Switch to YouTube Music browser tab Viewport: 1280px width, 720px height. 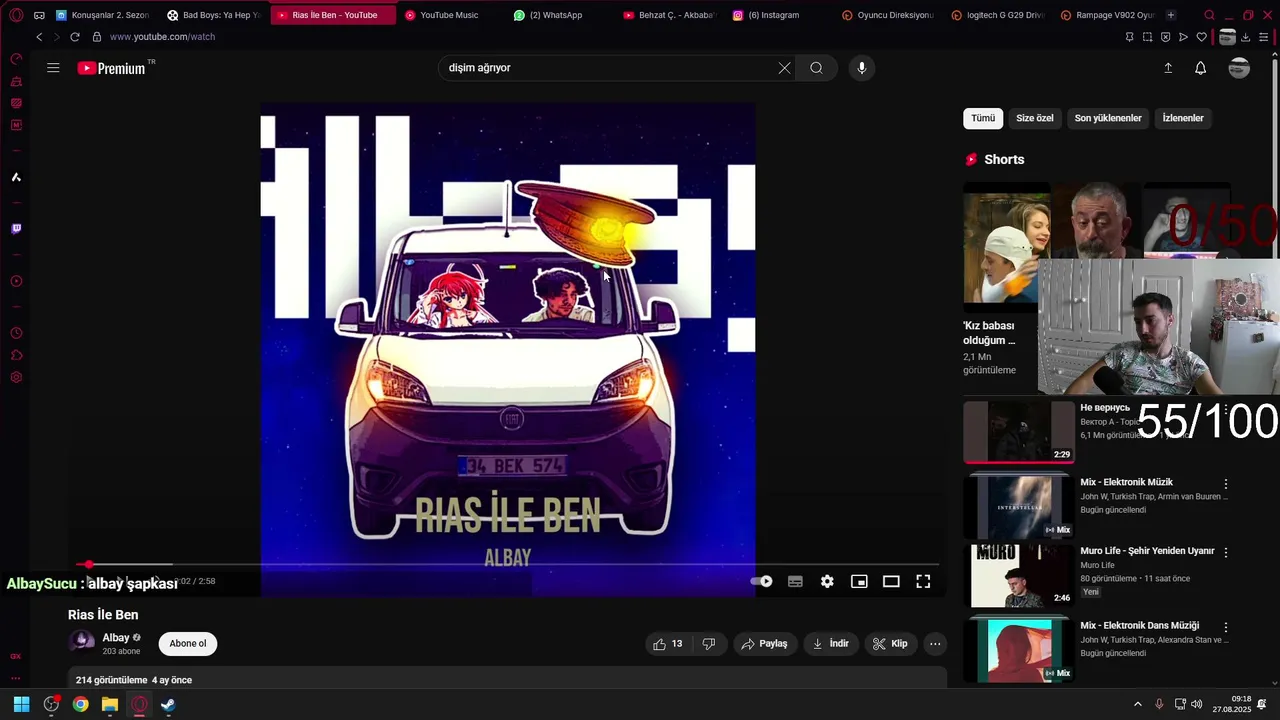[449, 15]
